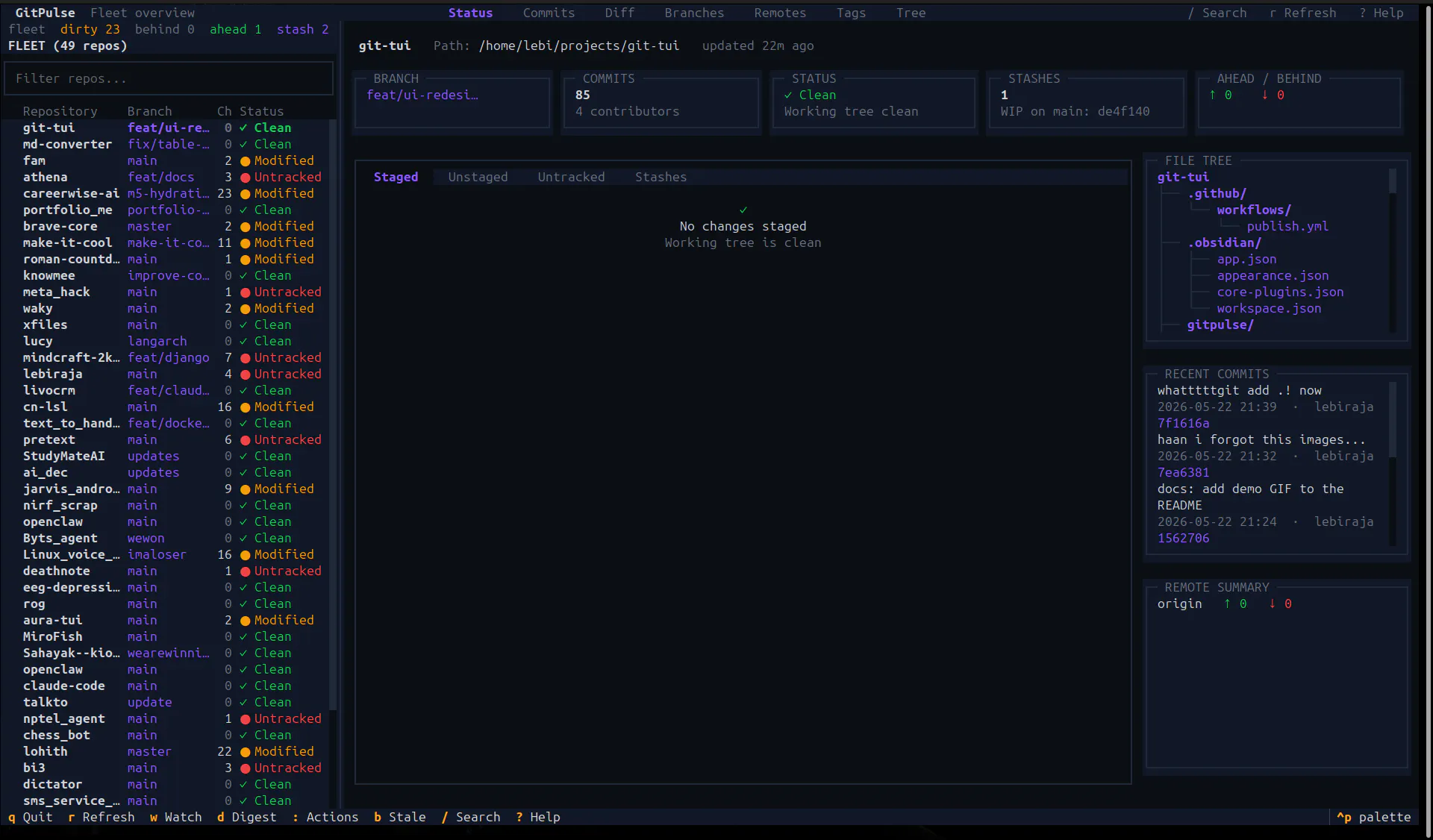1433x840 pixels.
Task: Open the command palette in footer
Action: point(1373,817)
